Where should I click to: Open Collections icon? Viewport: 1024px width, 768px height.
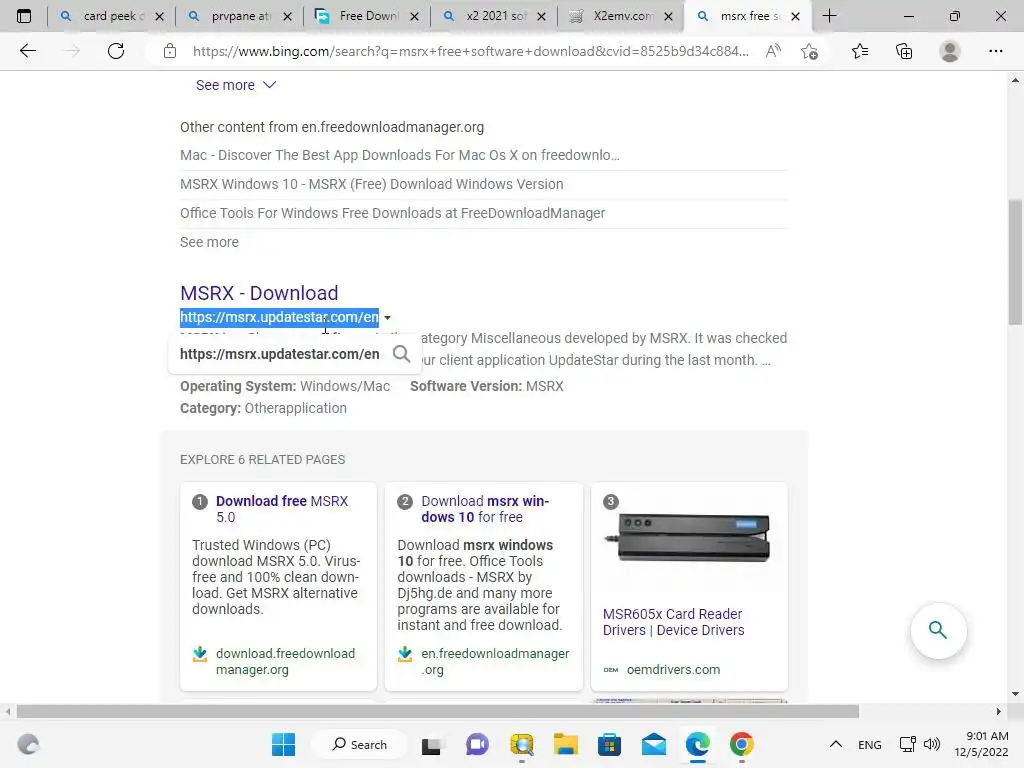click(x=904, y=51)
